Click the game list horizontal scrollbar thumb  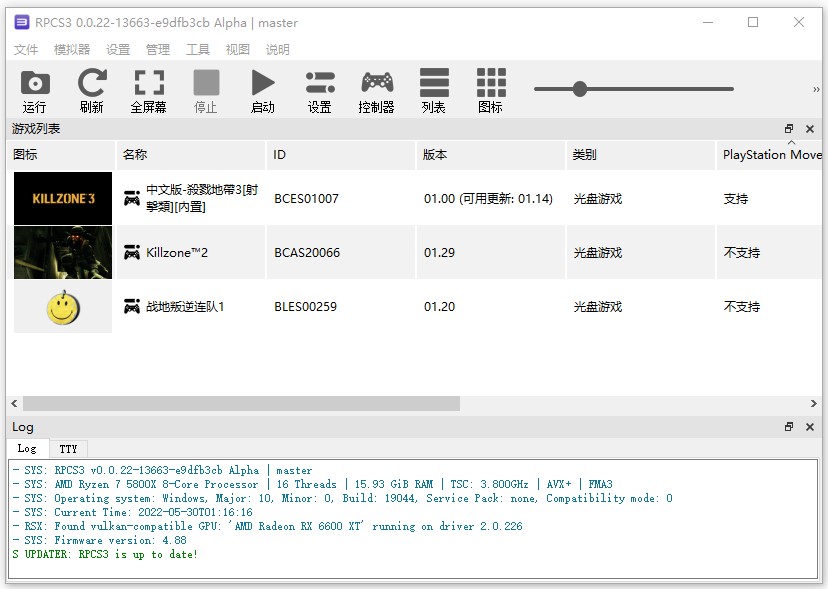(241, 404)
